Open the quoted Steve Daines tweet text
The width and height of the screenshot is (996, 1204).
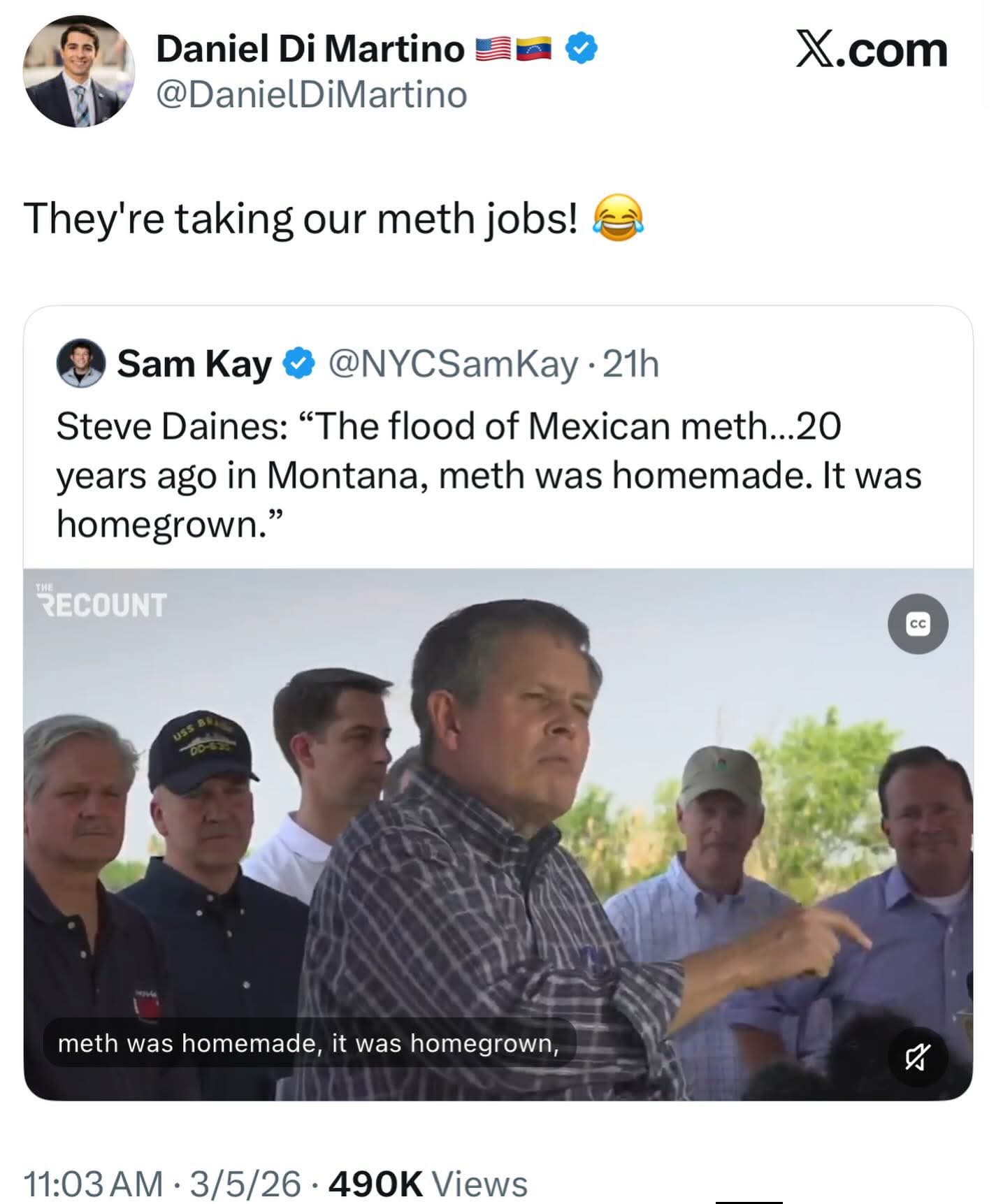pos(488,475)
